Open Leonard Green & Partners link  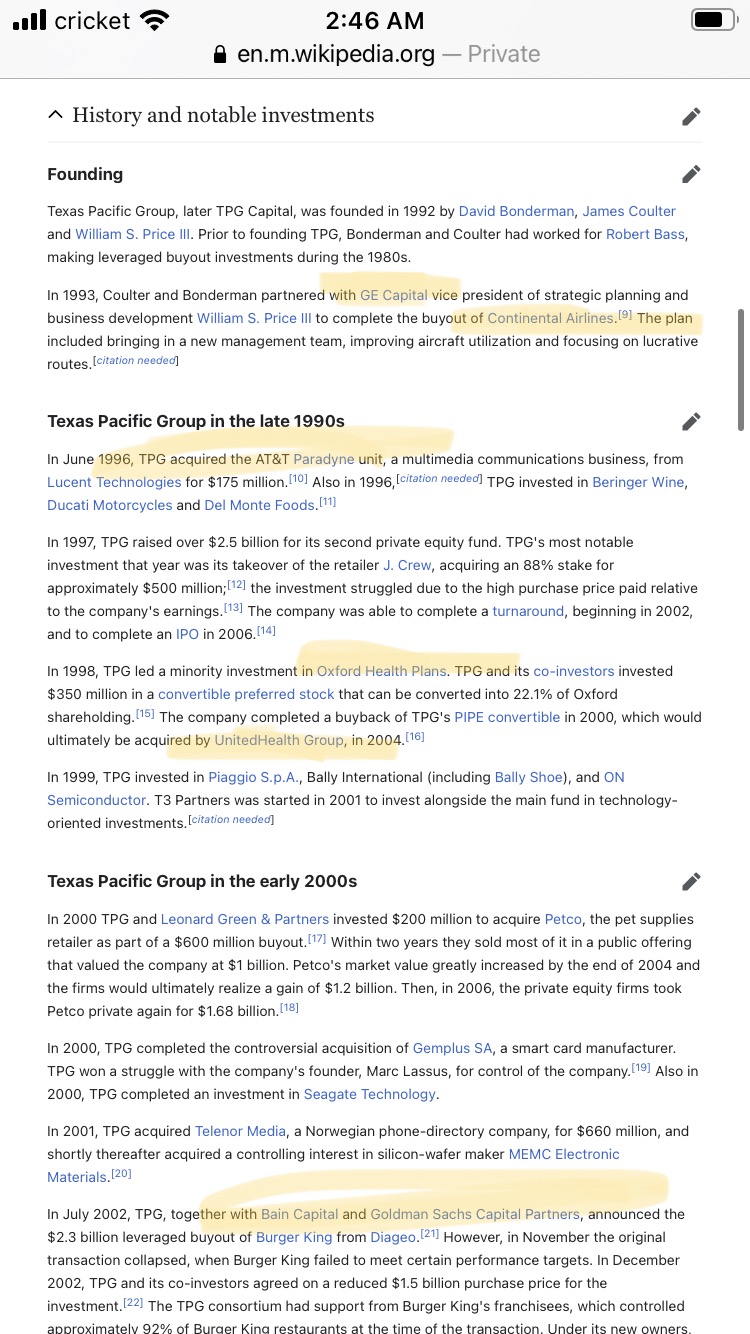[x=245, y=919]
